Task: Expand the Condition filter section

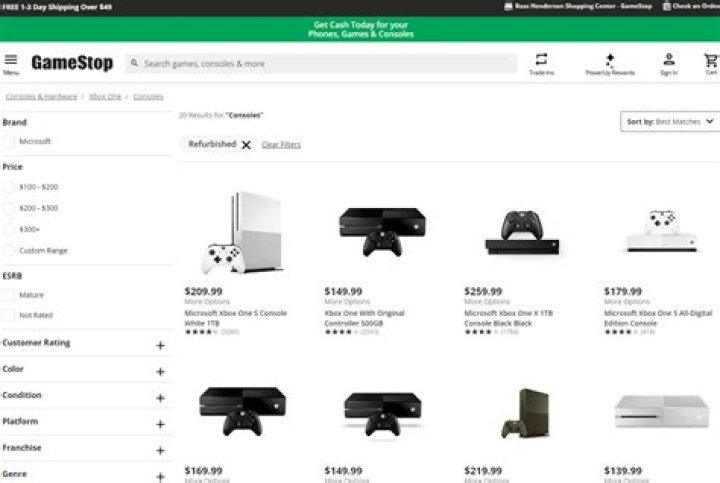Action: point(160,398)
